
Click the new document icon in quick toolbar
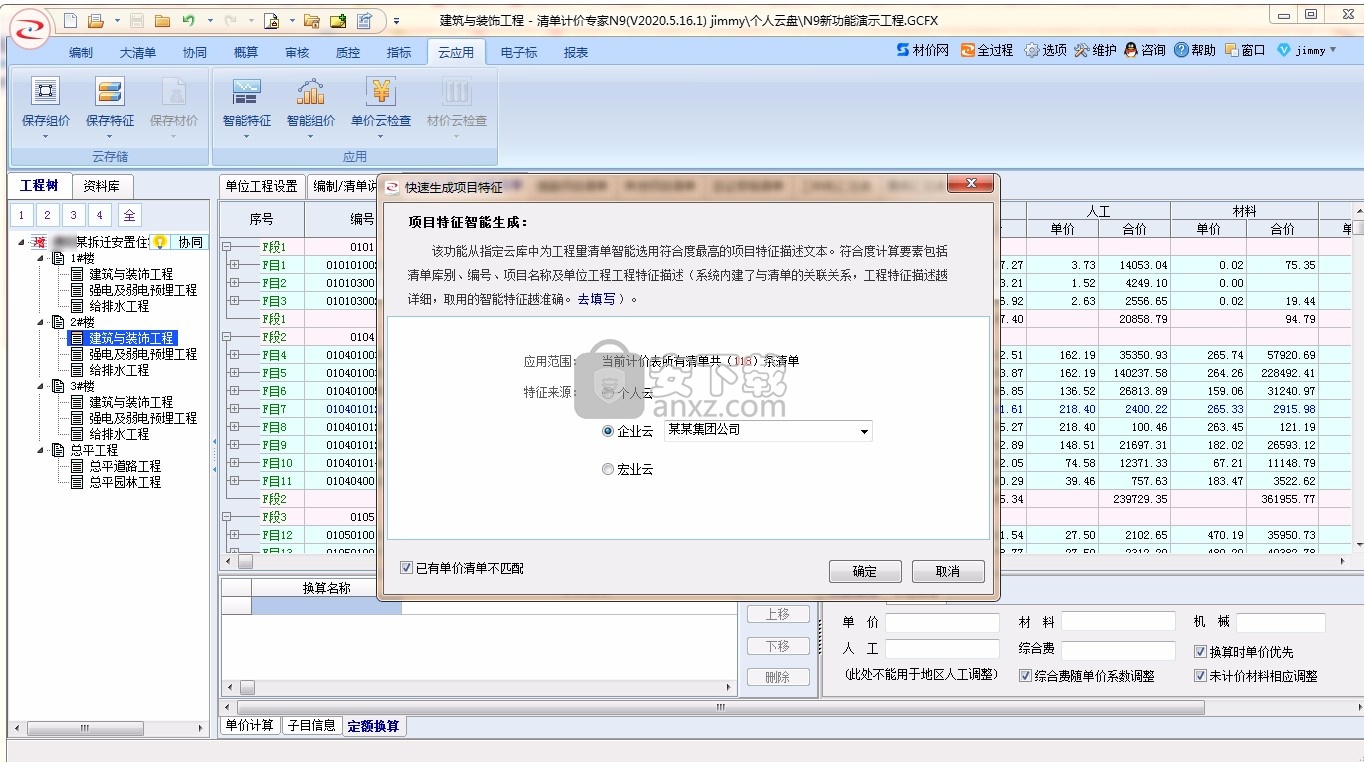point(69,20)
